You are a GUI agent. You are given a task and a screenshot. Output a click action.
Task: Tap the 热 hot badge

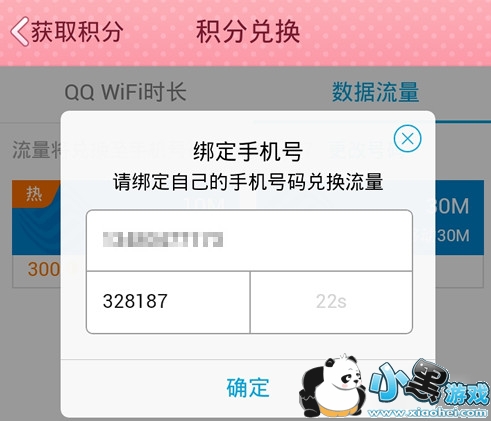click(34, 193)
